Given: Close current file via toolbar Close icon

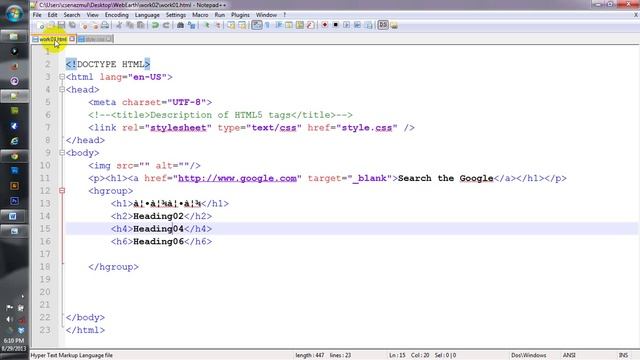Looking at the screenshot, I should pyautogui.click(x=84, y=25).
